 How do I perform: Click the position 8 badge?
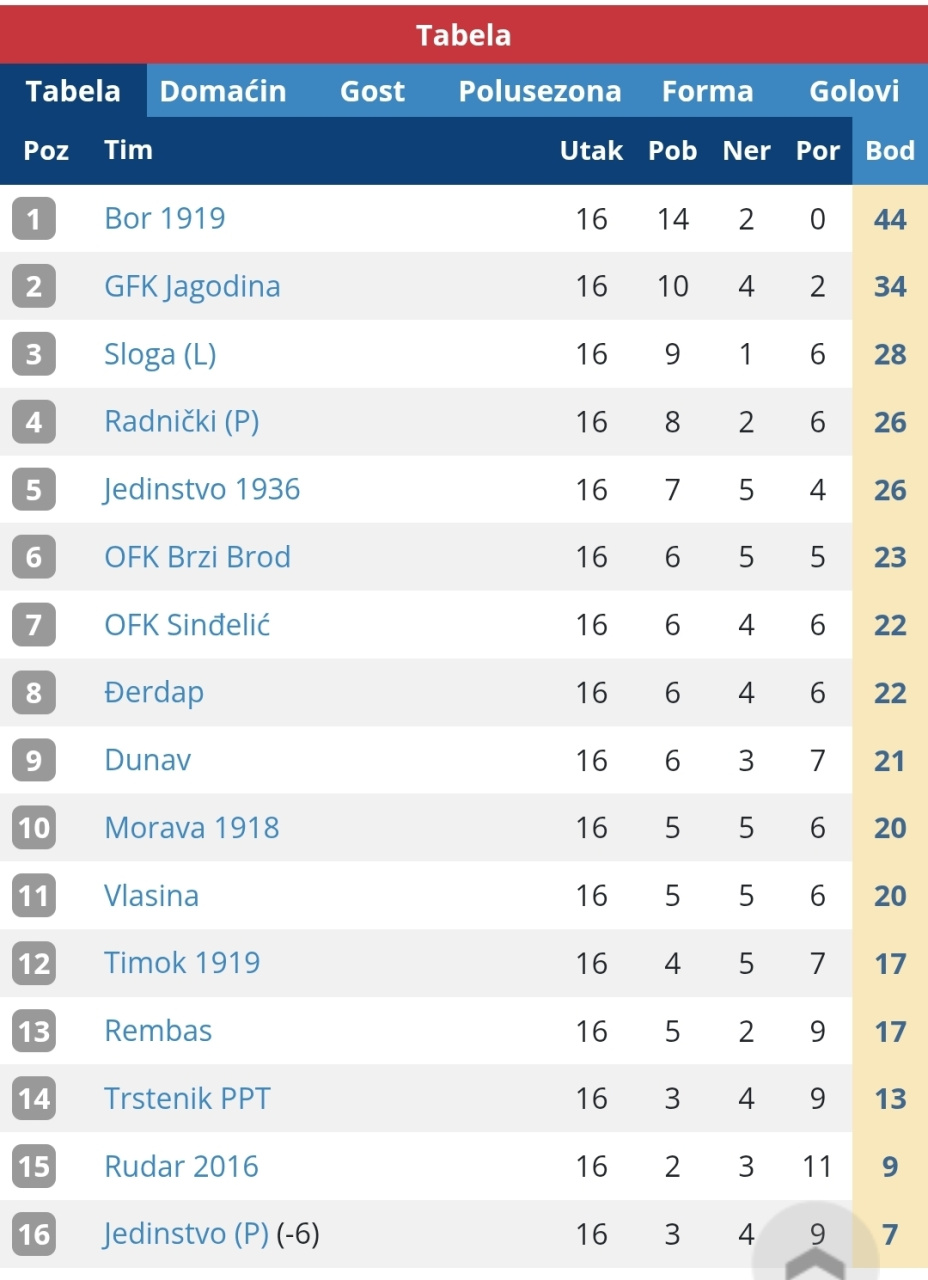pyautogui.click(x=34, y=692)
